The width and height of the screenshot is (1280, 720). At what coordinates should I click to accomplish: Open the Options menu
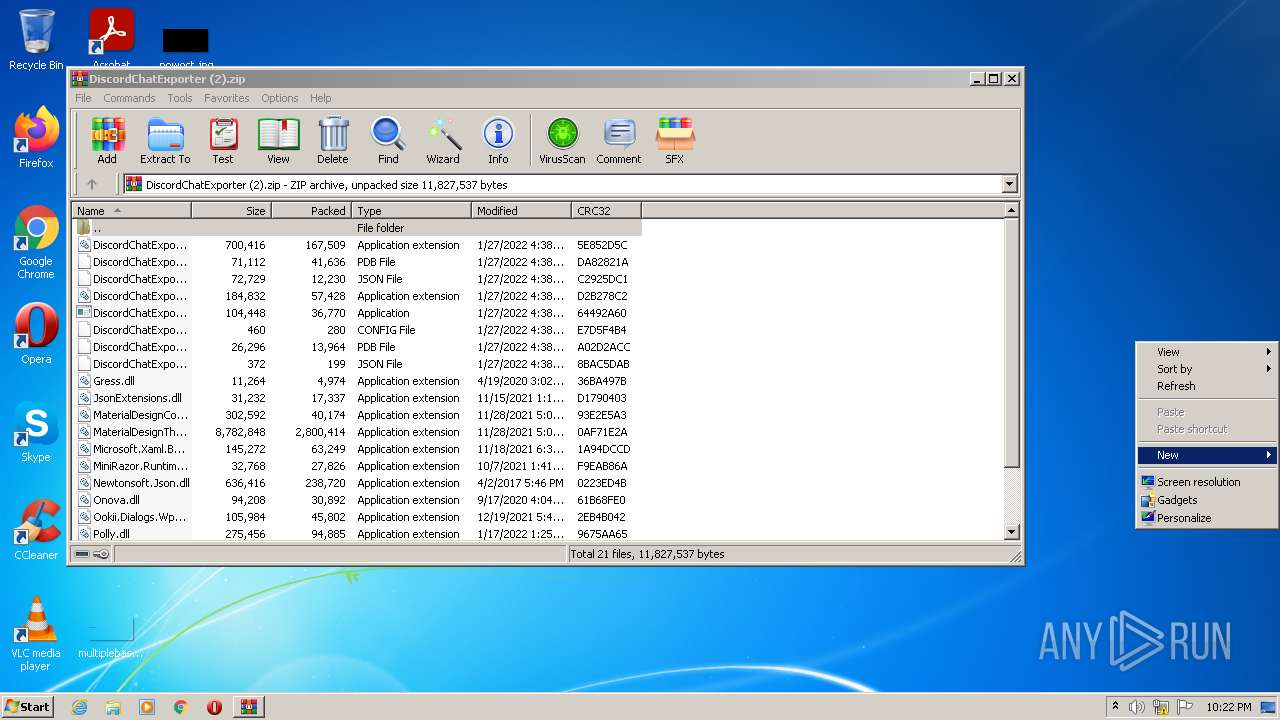280,98
